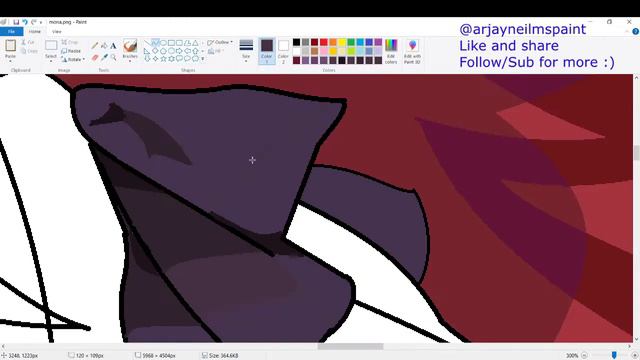Pick the red palette color
The image size is (640, 360).
[324, 42]
